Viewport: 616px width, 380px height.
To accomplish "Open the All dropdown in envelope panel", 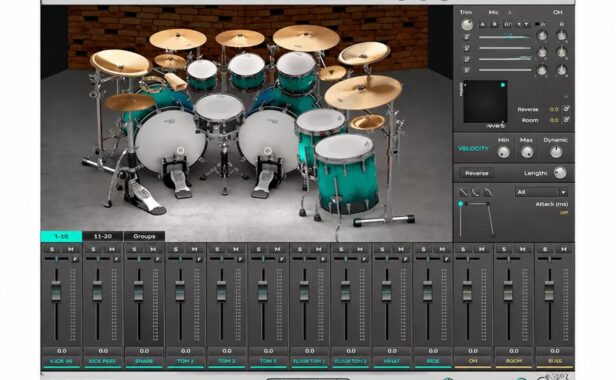I will [x=541, y=192].
